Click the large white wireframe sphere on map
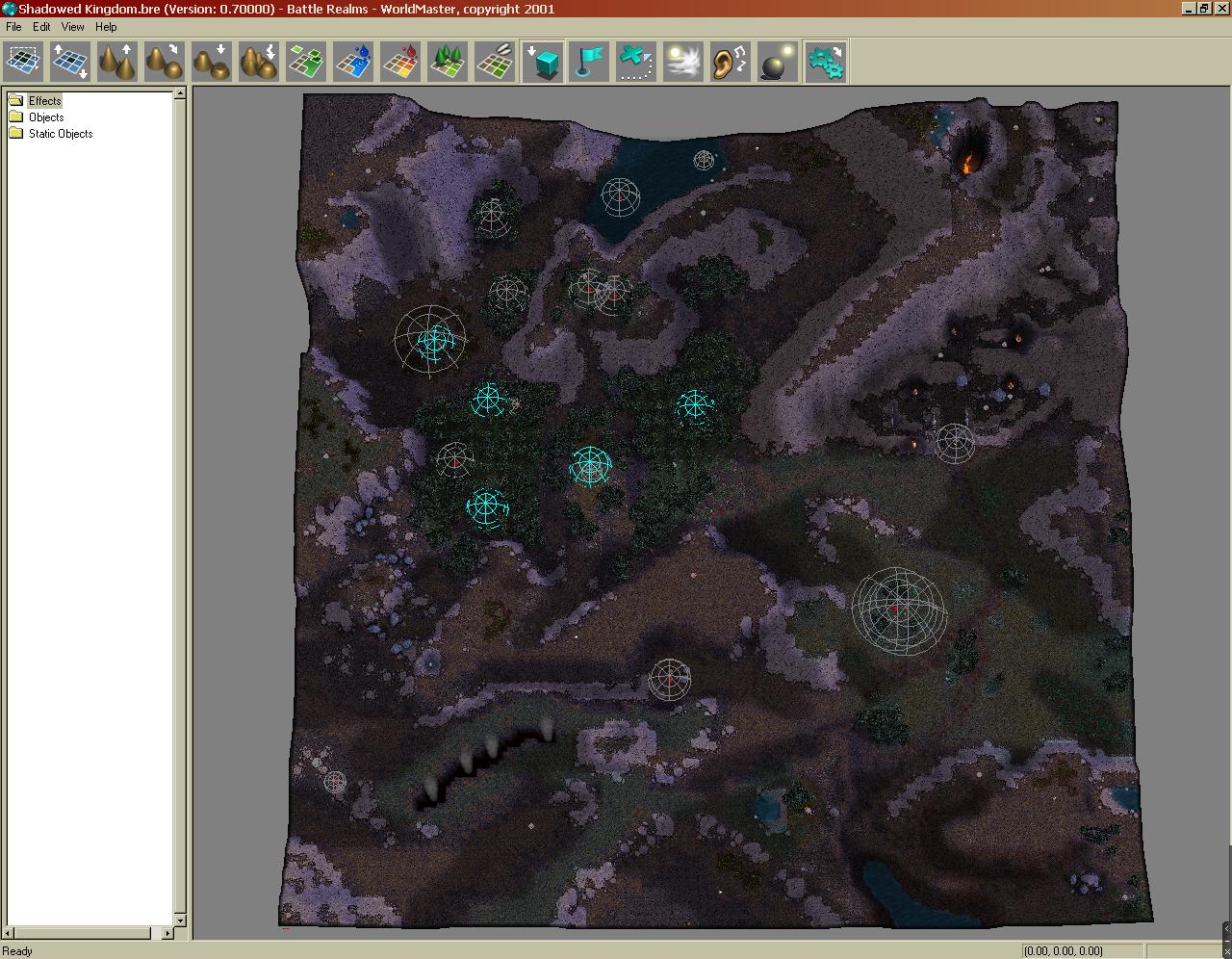1232x959 pixels. pos(899,610)
